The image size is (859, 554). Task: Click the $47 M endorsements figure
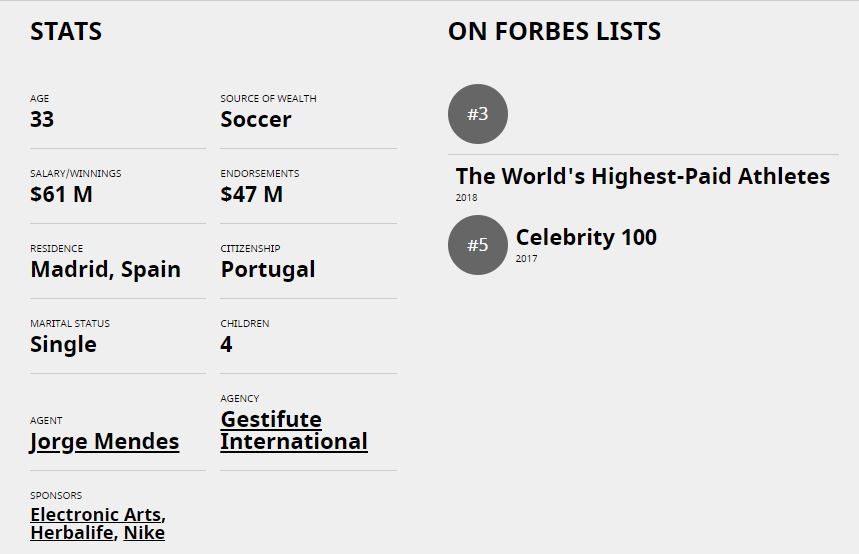pos(251,195)
